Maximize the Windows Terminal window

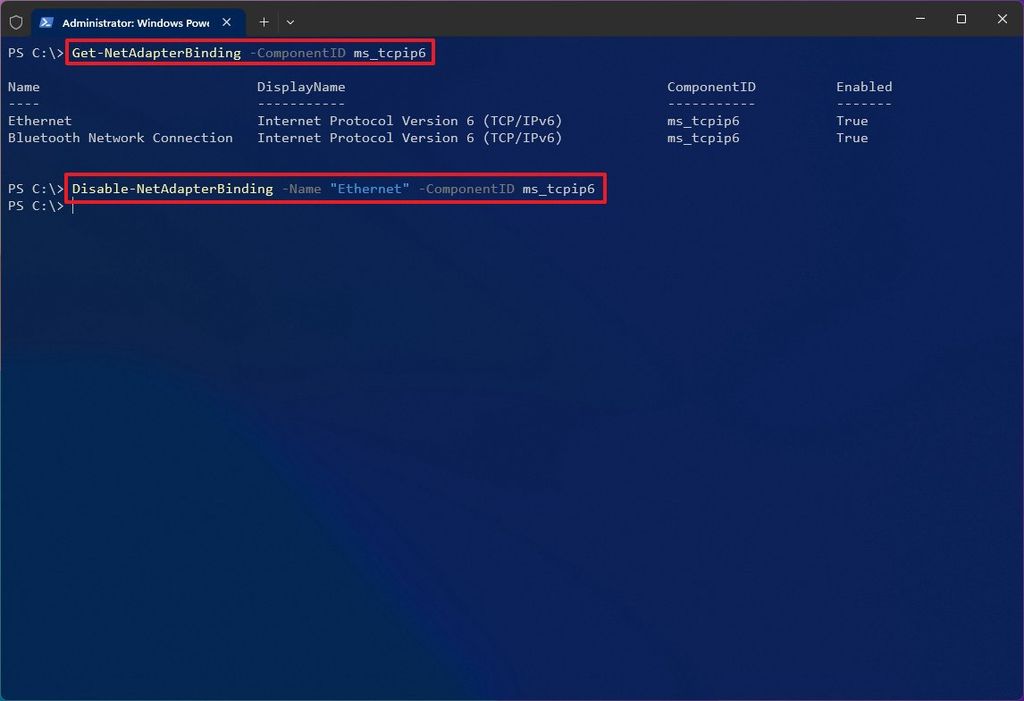tap(960, 19)
